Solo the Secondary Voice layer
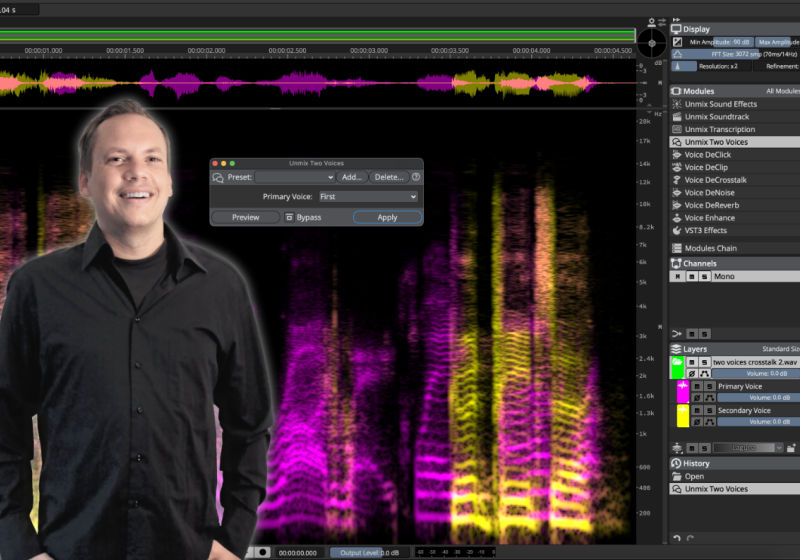800x560 pixels. [709, 411]
